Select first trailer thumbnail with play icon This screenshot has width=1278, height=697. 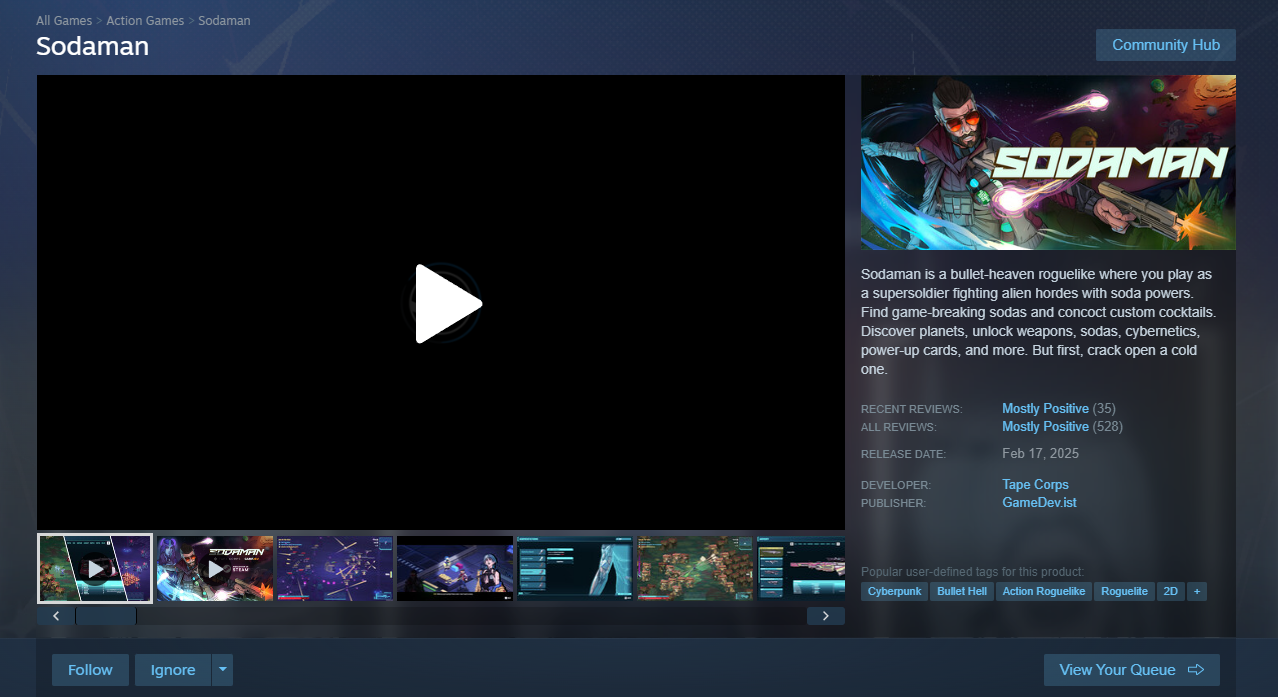(95, 568)
